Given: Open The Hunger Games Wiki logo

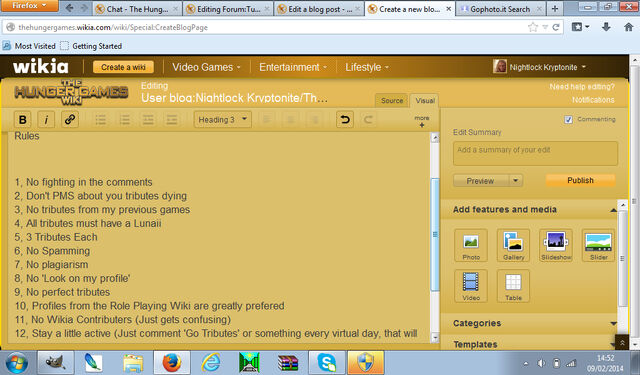Looking at the screenshot, I should (71, 93).
